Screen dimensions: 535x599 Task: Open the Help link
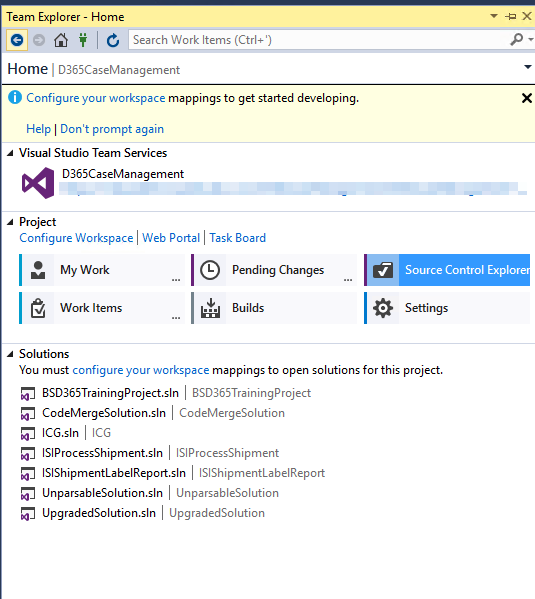pyautogui.click(x=38, y=129)
